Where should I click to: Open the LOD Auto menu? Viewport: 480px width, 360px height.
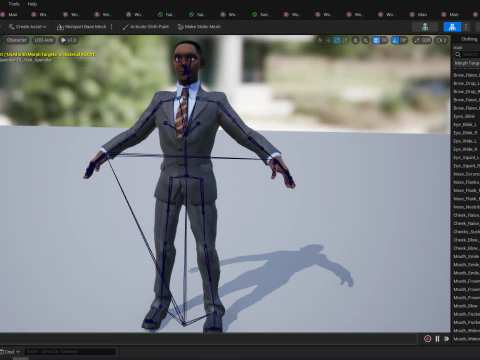coord(44,40)
